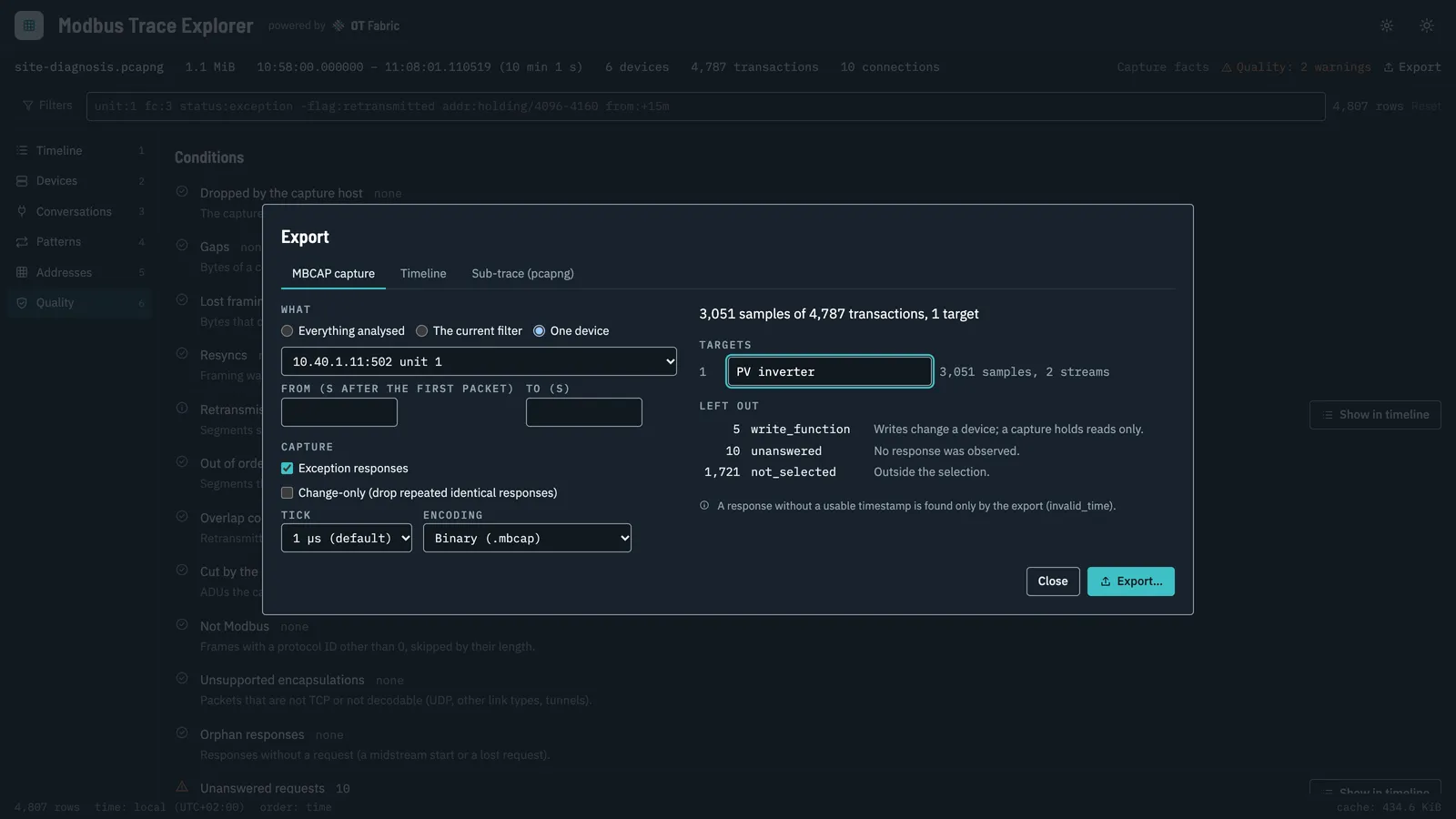Click the '6 devices' header text
The height and width of the screenshot is (819, 1456).
(x=637, y=67)
